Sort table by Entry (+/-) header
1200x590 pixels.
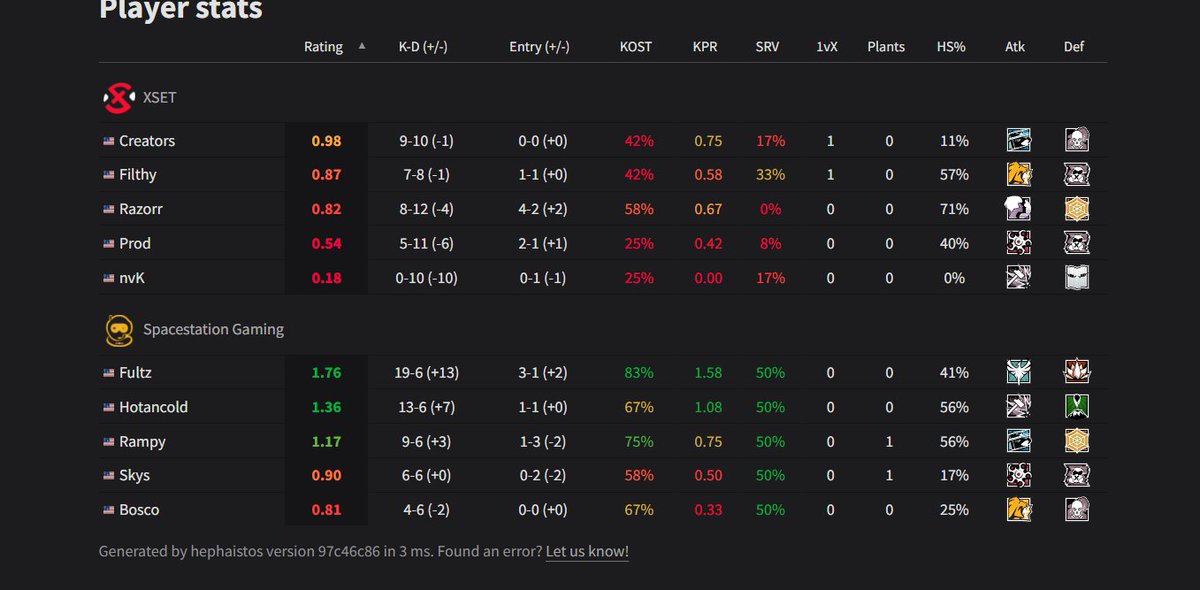(x=539, y=46)
